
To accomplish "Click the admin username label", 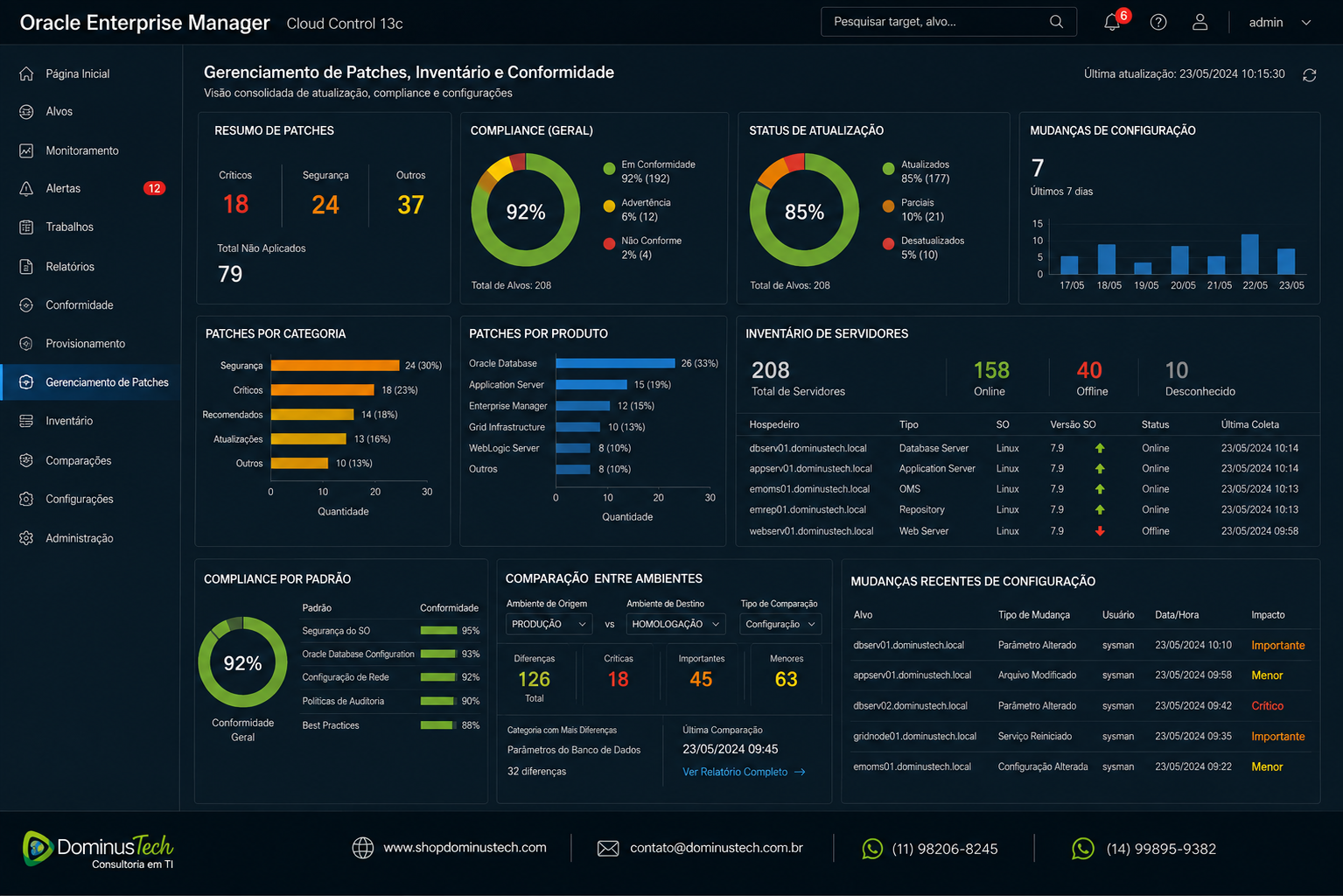I will point(1266,23).
